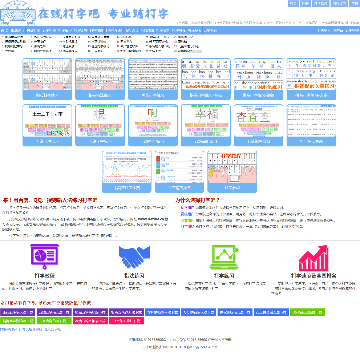Open the thumbnail showing the characters 幸福
This screenshot has height=360, width=360.
[206, 121]
